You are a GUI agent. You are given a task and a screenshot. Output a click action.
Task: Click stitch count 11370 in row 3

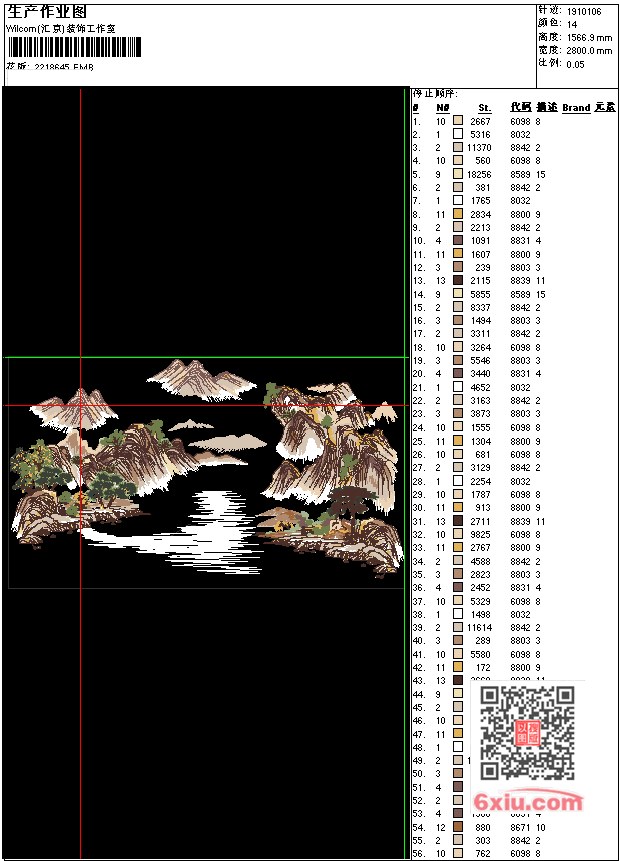click(x=479, y=147)
